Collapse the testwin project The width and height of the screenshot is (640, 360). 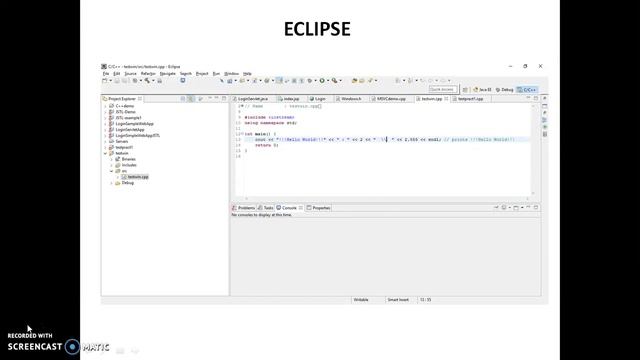tap(105, 153)
